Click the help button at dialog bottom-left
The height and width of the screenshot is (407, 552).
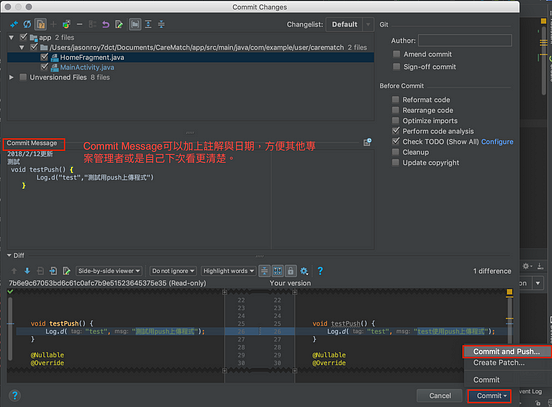(x=15, y=396)
